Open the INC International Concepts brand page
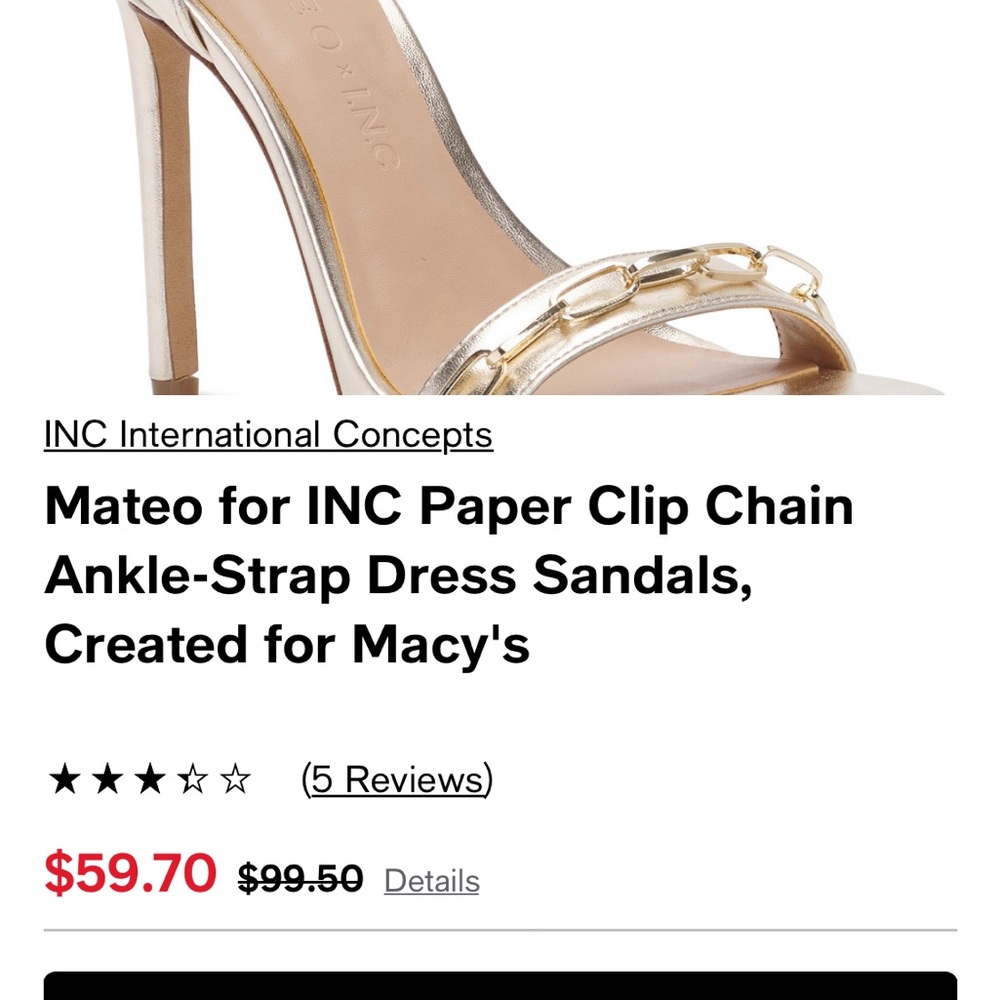 [270, 434]
